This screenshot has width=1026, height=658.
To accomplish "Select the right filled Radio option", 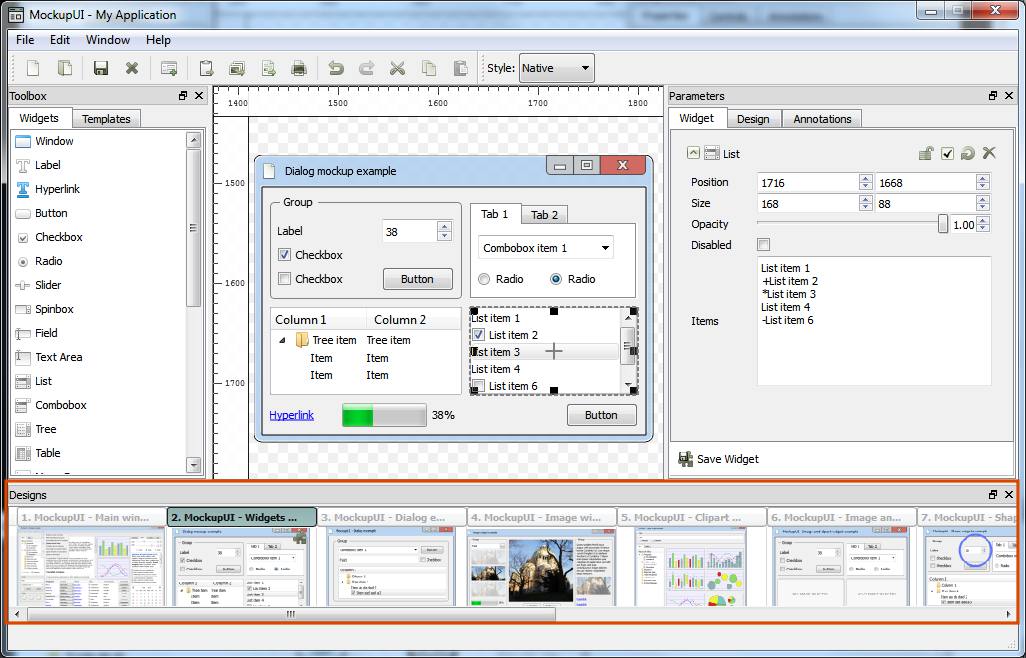I will [x=556, y=279].
